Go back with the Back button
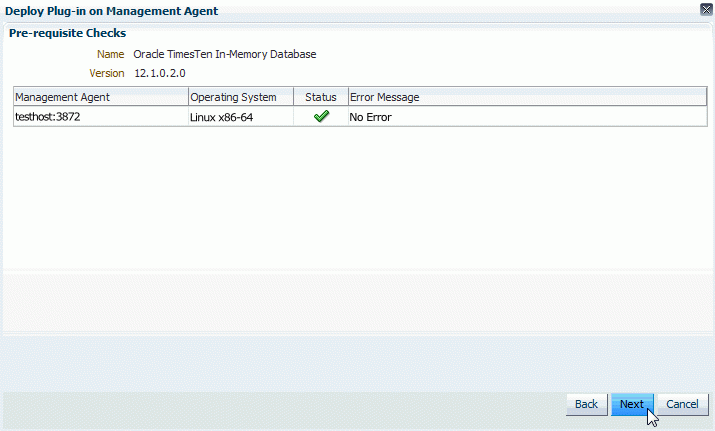 (586, 405)
